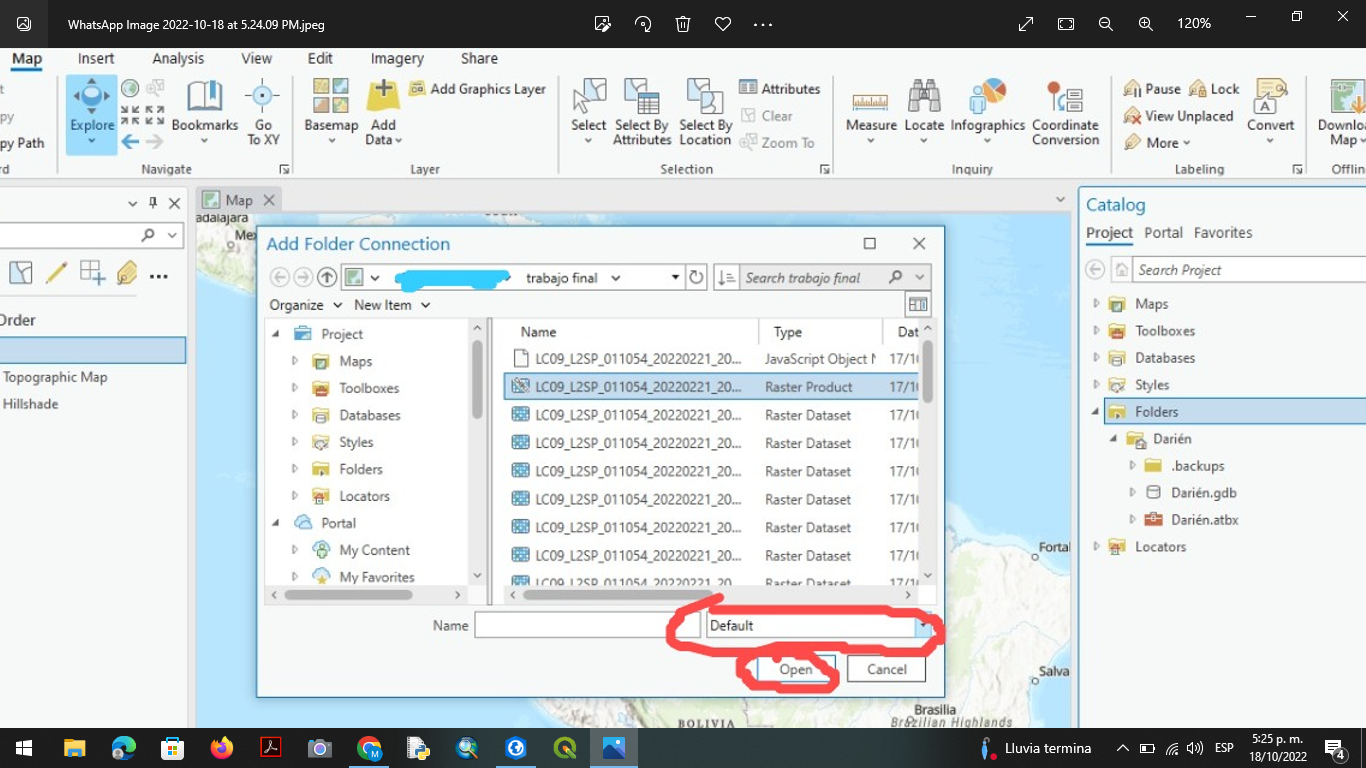The width and height of the screenshot is (1366, 768).
Task: Cancel the Add Folder Connection dialog
Action: (886, 669)
